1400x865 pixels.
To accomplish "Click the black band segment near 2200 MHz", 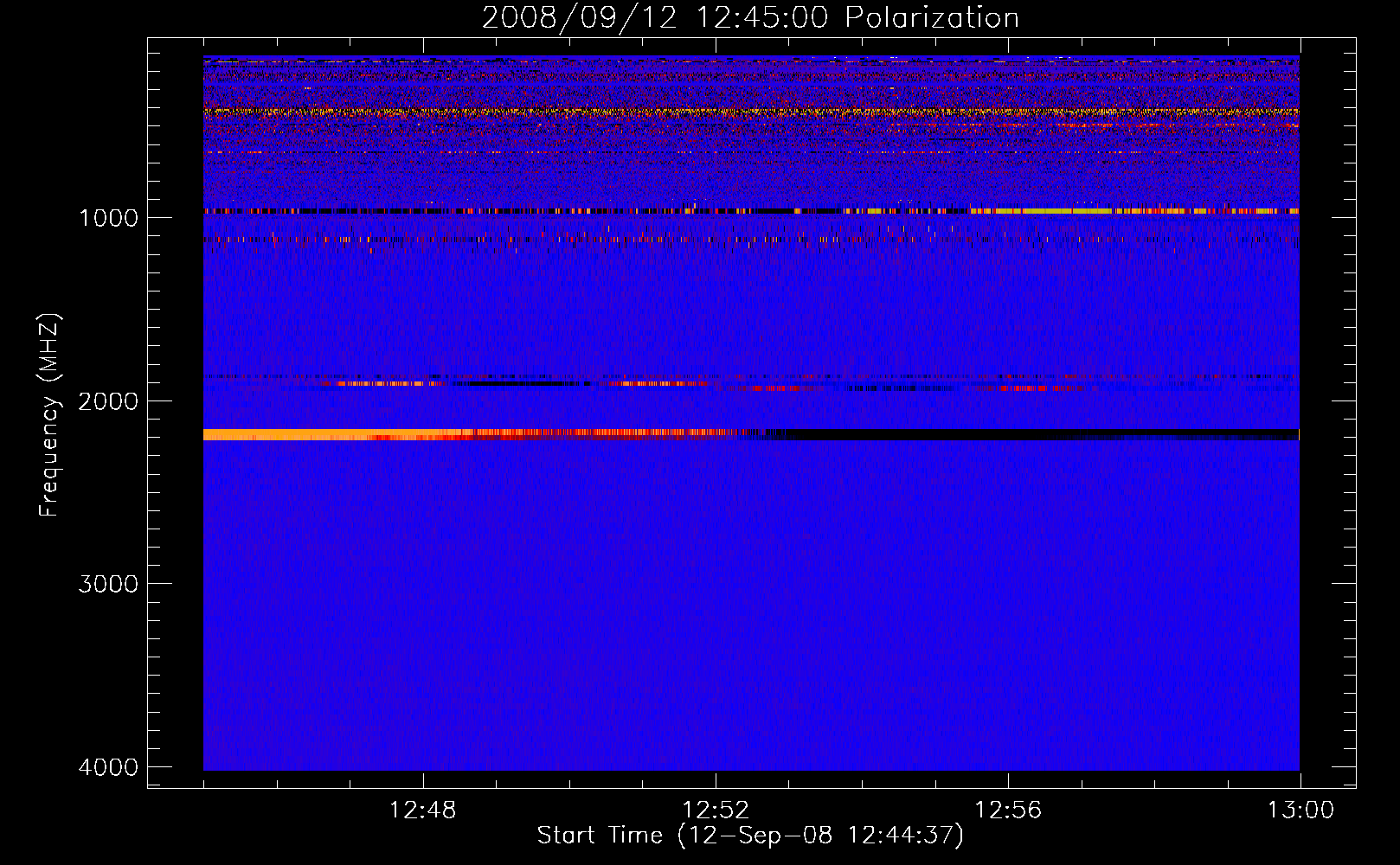I will click(x=1038, y=434).
